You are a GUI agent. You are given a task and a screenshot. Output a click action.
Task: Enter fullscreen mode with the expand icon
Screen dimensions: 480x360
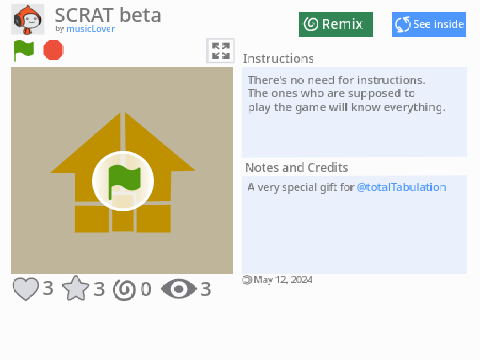pos(221,51)
